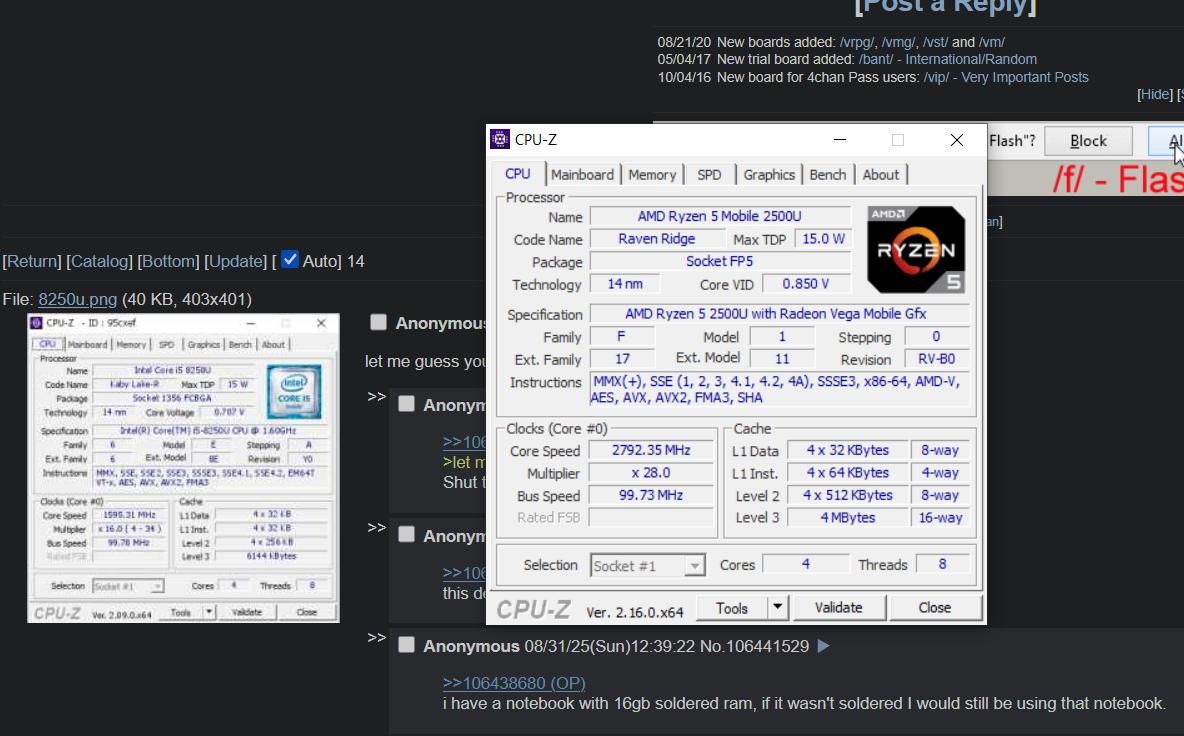
Task: Click the Level 2 value 4 x 512 KBytes
Action: click(x=847, y=495)
